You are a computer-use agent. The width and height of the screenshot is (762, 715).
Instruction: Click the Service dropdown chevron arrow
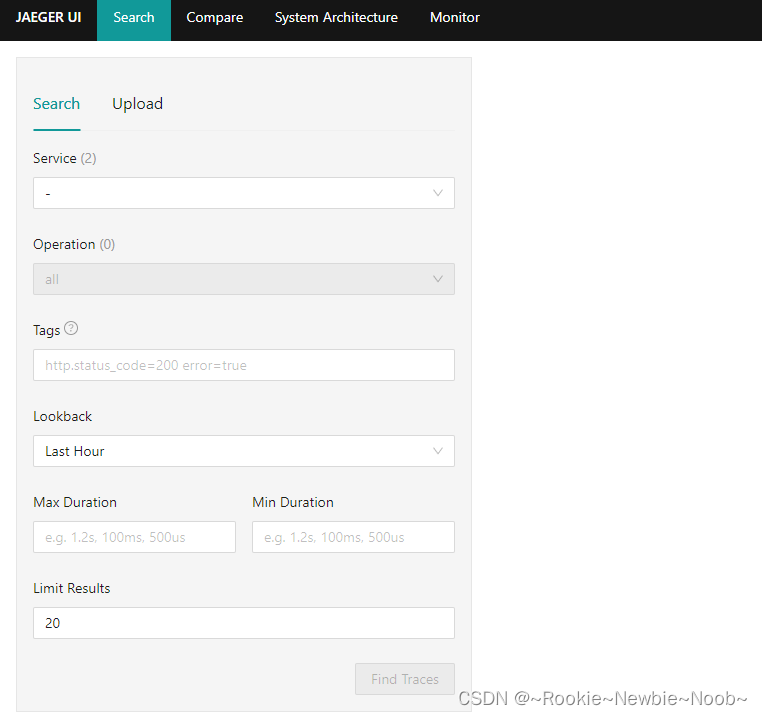click(x=437, y=193)
